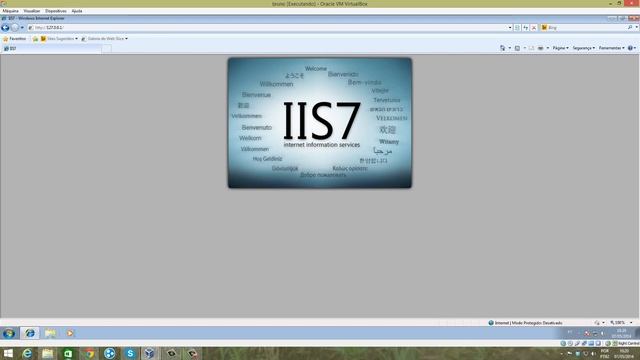This screenshot has width=640, height=360.
Task: Click the guest taskbar Internet Explorer icon
Action: (30, 333)
